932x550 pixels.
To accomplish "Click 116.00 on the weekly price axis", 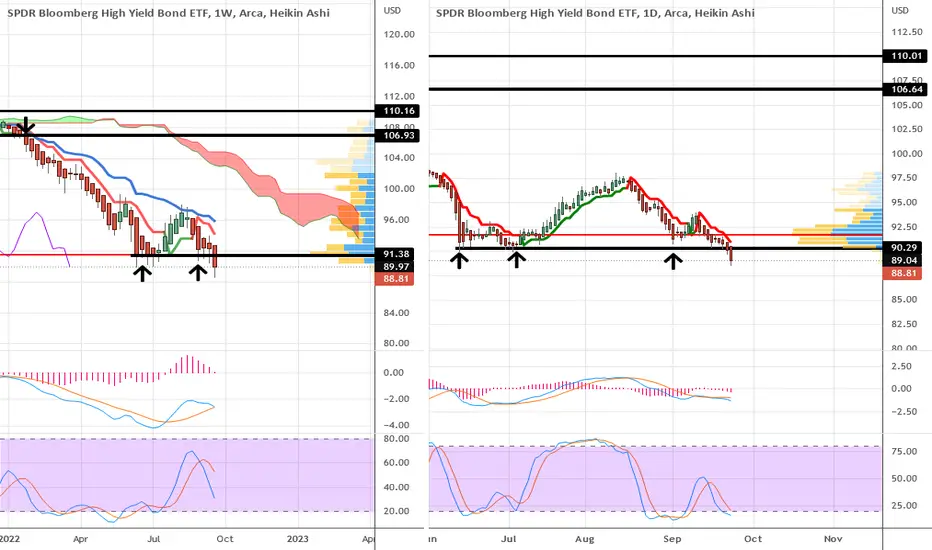I will click(399, 65).
